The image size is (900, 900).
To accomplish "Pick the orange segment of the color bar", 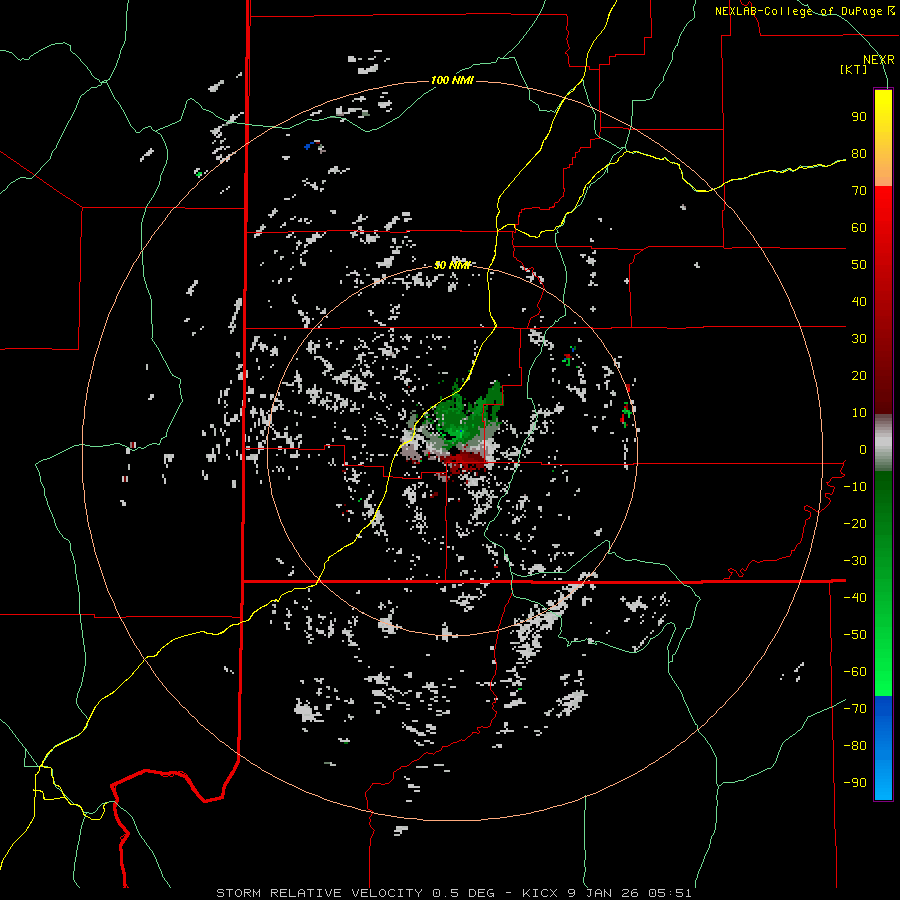I will click(883, 169).
